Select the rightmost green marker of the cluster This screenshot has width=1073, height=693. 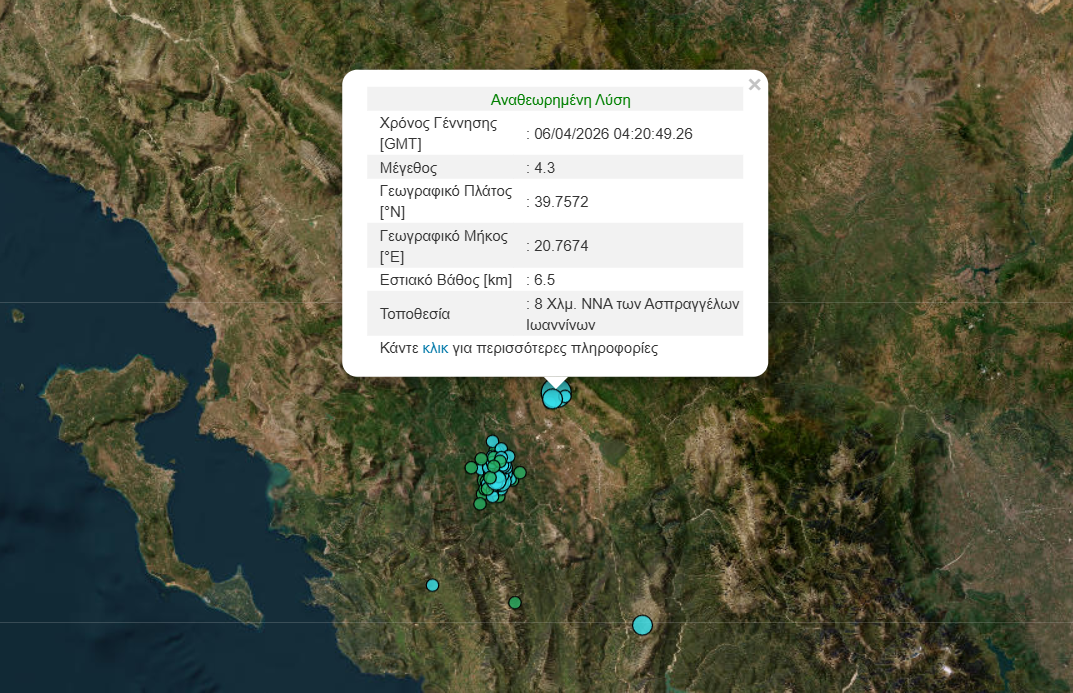520,472
